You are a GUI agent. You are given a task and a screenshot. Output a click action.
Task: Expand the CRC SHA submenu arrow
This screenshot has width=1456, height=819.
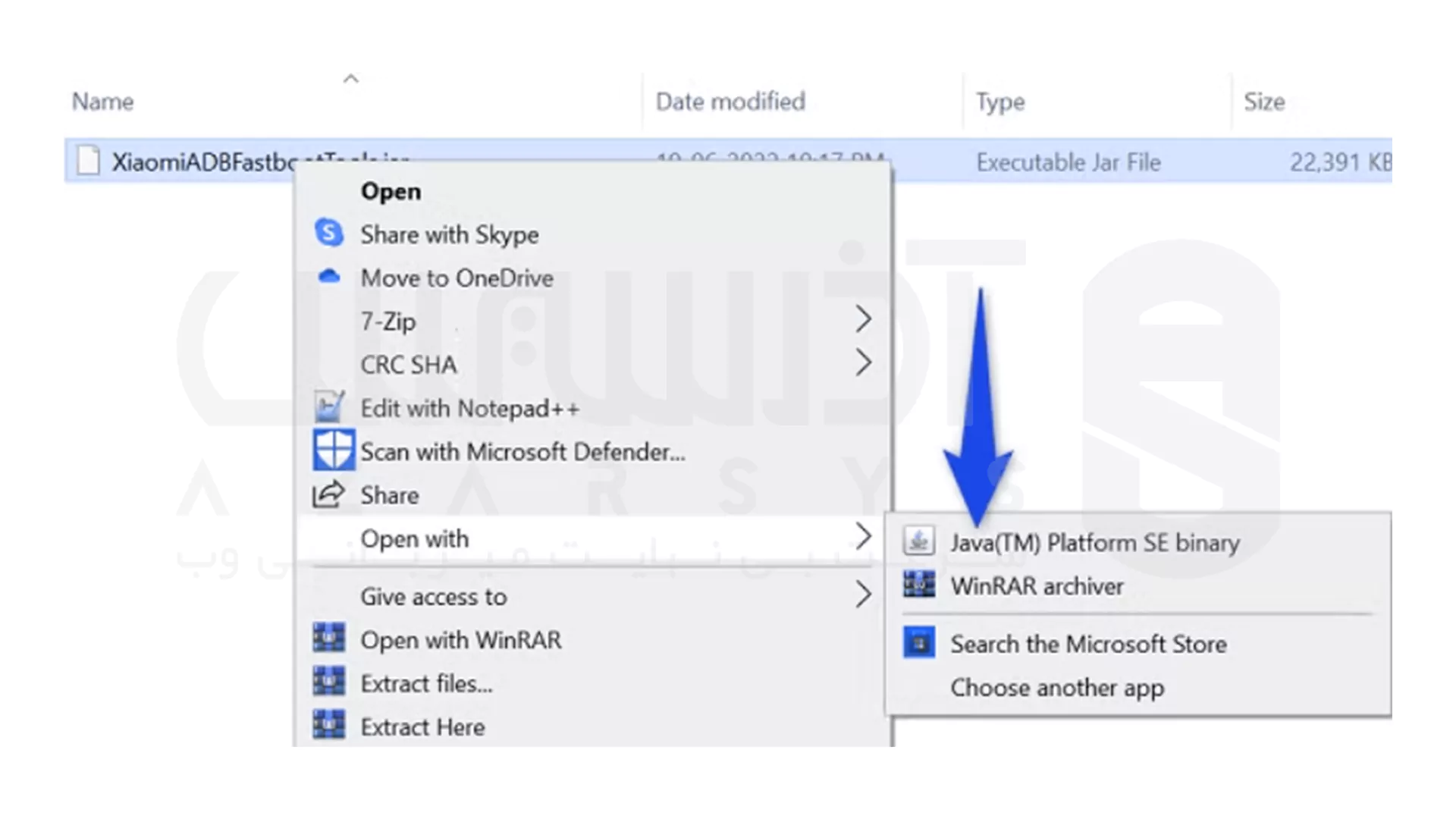[863, 362]
